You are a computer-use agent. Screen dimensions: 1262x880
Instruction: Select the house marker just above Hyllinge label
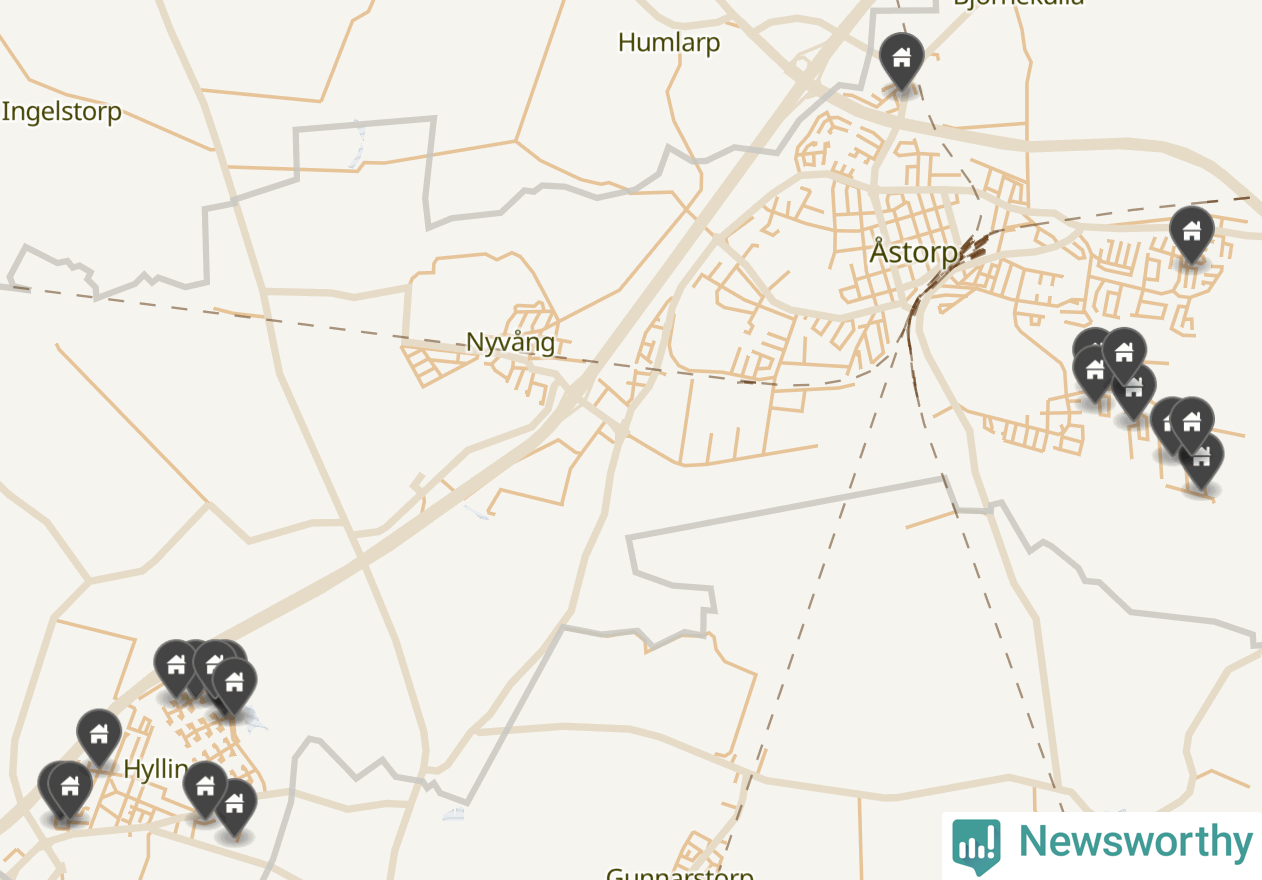tap(99, 737)
